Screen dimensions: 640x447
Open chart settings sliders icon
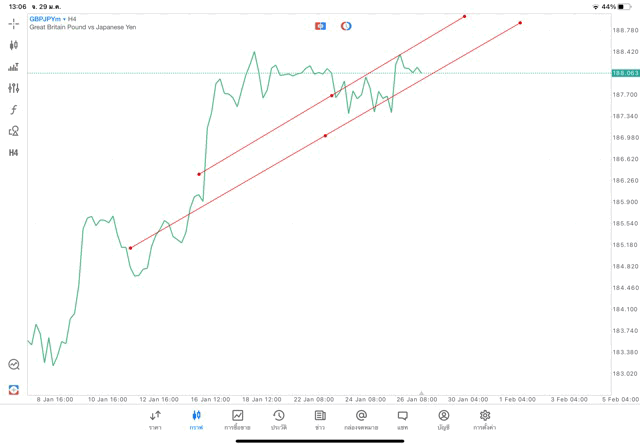coord(14,88)
